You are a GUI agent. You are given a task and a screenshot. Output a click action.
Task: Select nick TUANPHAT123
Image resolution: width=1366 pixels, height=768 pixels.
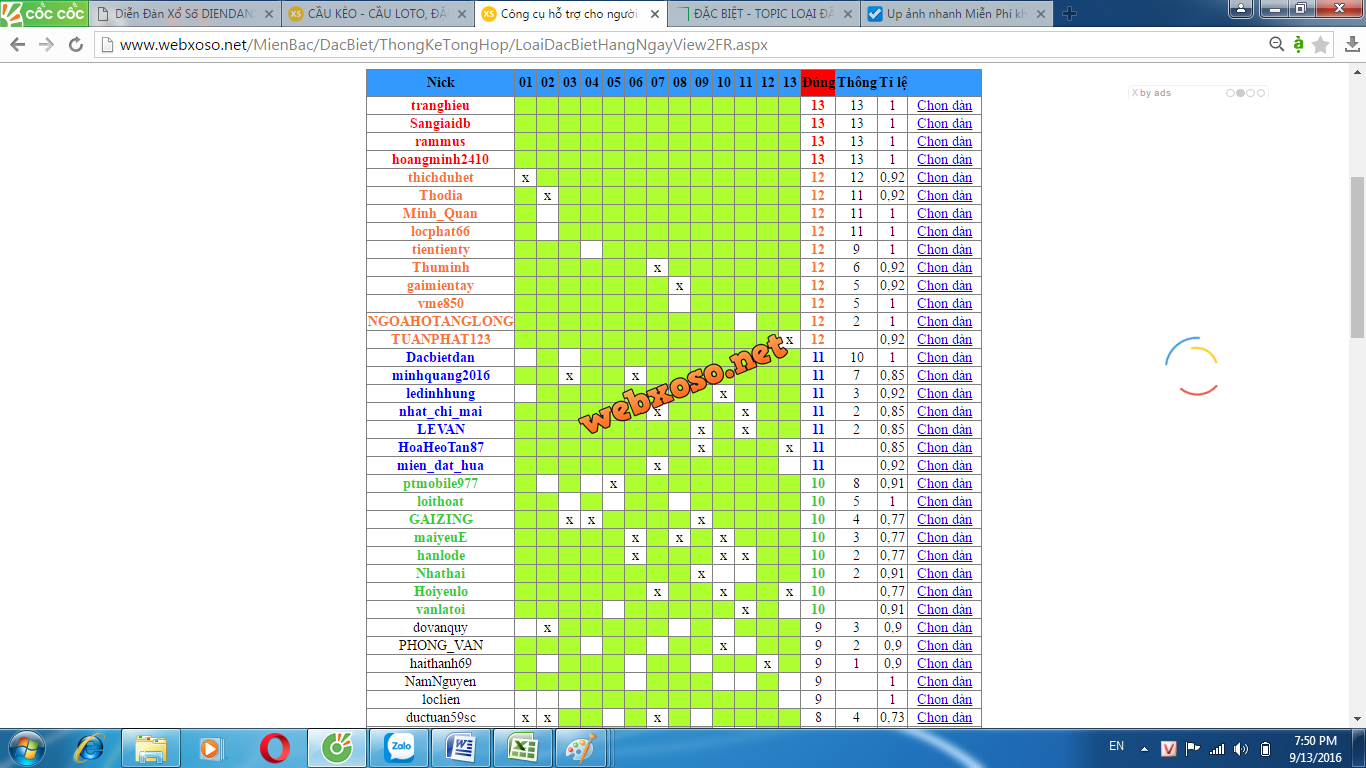click(440, 339)
